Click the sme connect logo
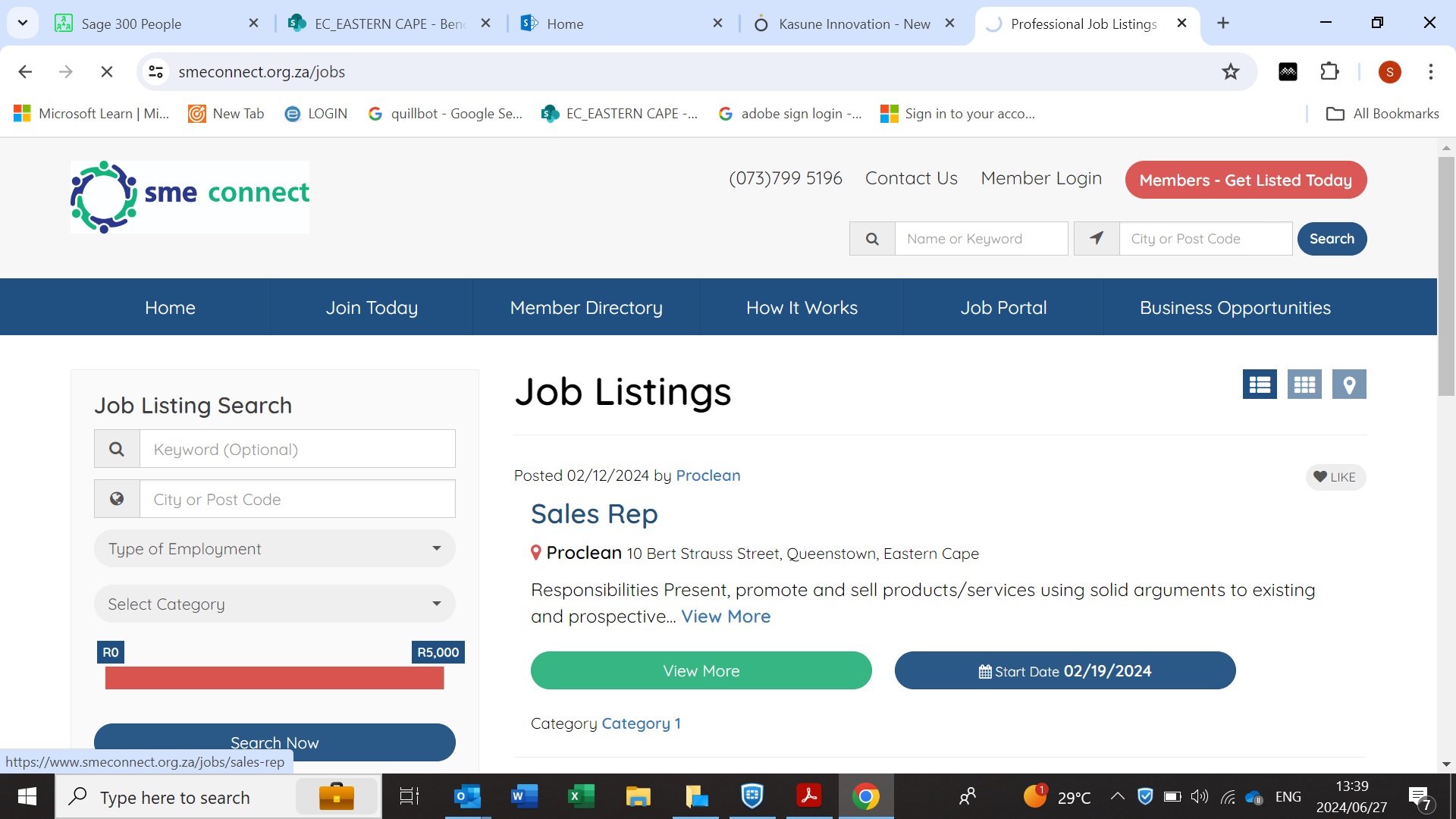The width and height of the screenshot is (1456, 819). coord(190,196)
